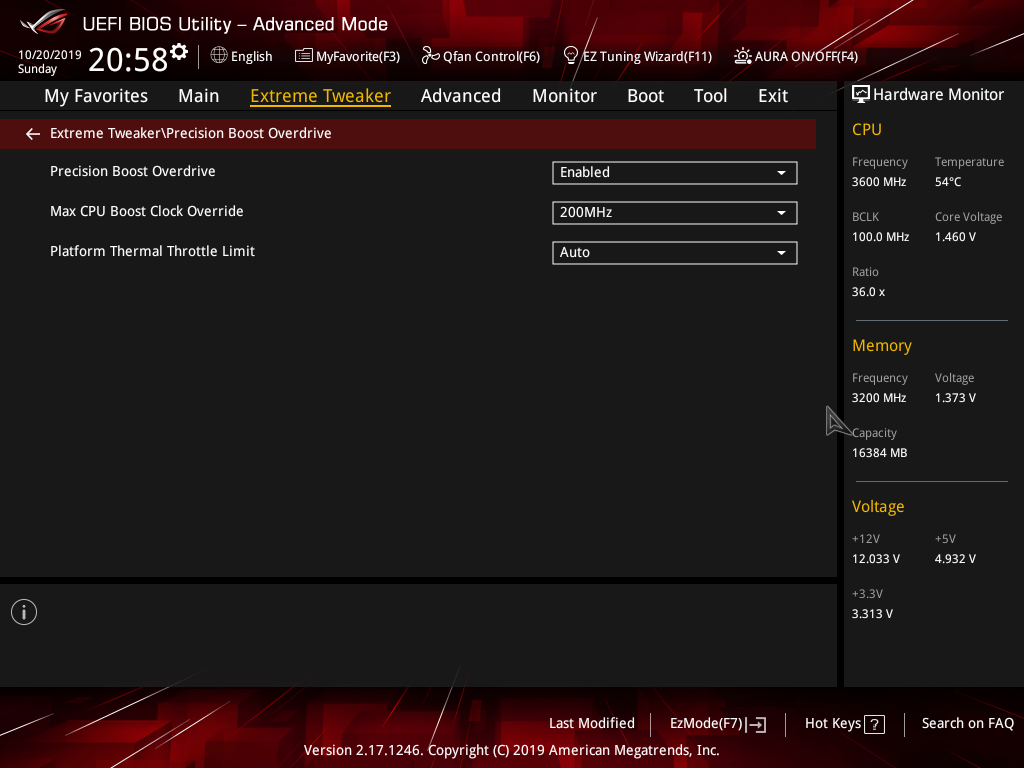Screen dimensions: 1024x768
Task: Open the Exit tab
Action: 773,96
